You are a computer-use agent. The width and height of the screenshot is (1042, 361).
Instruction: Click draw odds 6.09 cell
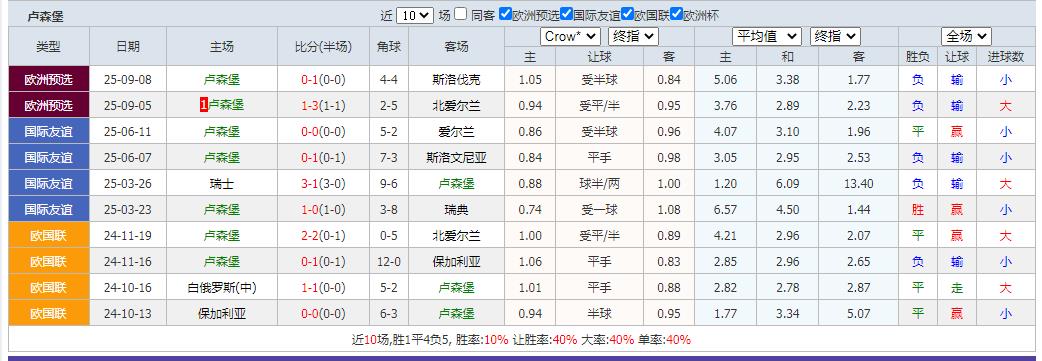click(787, 183)
